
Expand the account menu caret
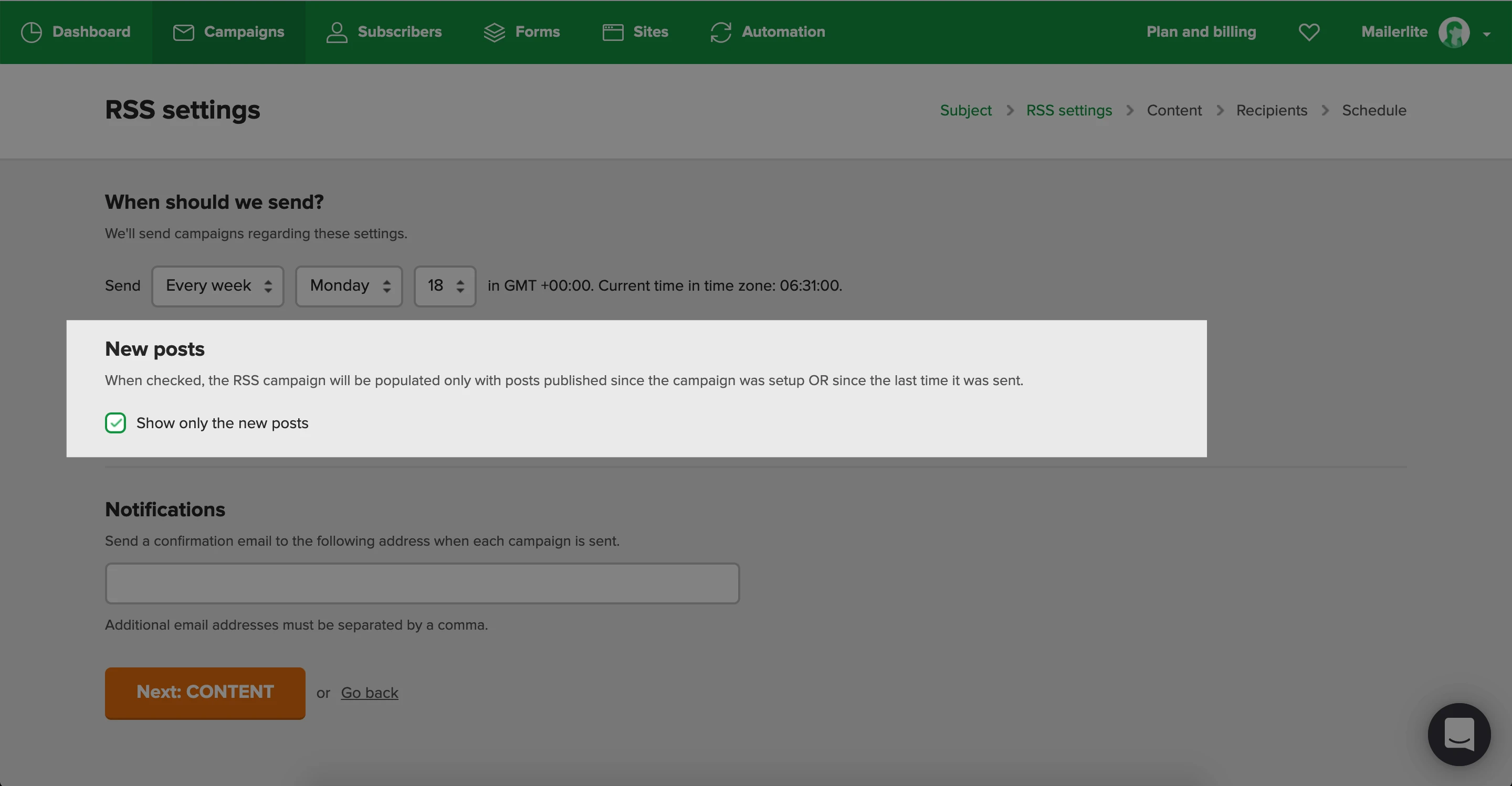coord(1486,34)
